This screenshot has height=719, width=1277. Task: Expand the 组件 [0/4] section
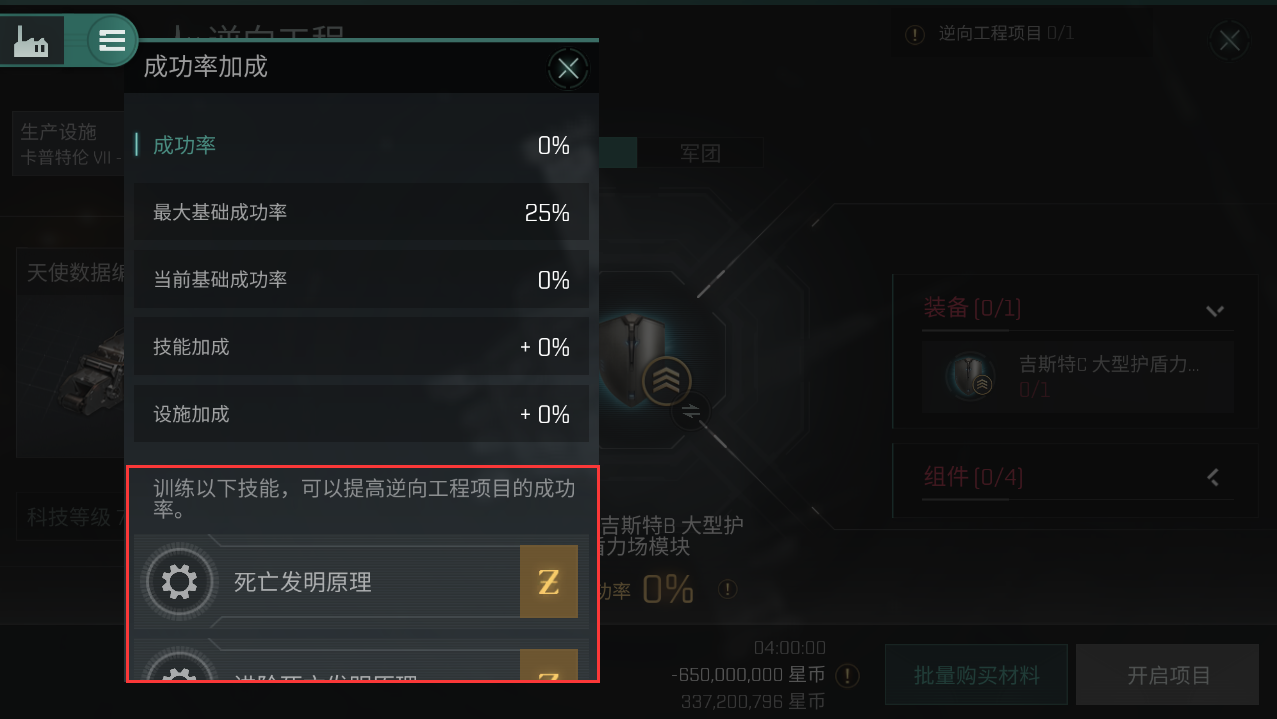(1214, 477)
